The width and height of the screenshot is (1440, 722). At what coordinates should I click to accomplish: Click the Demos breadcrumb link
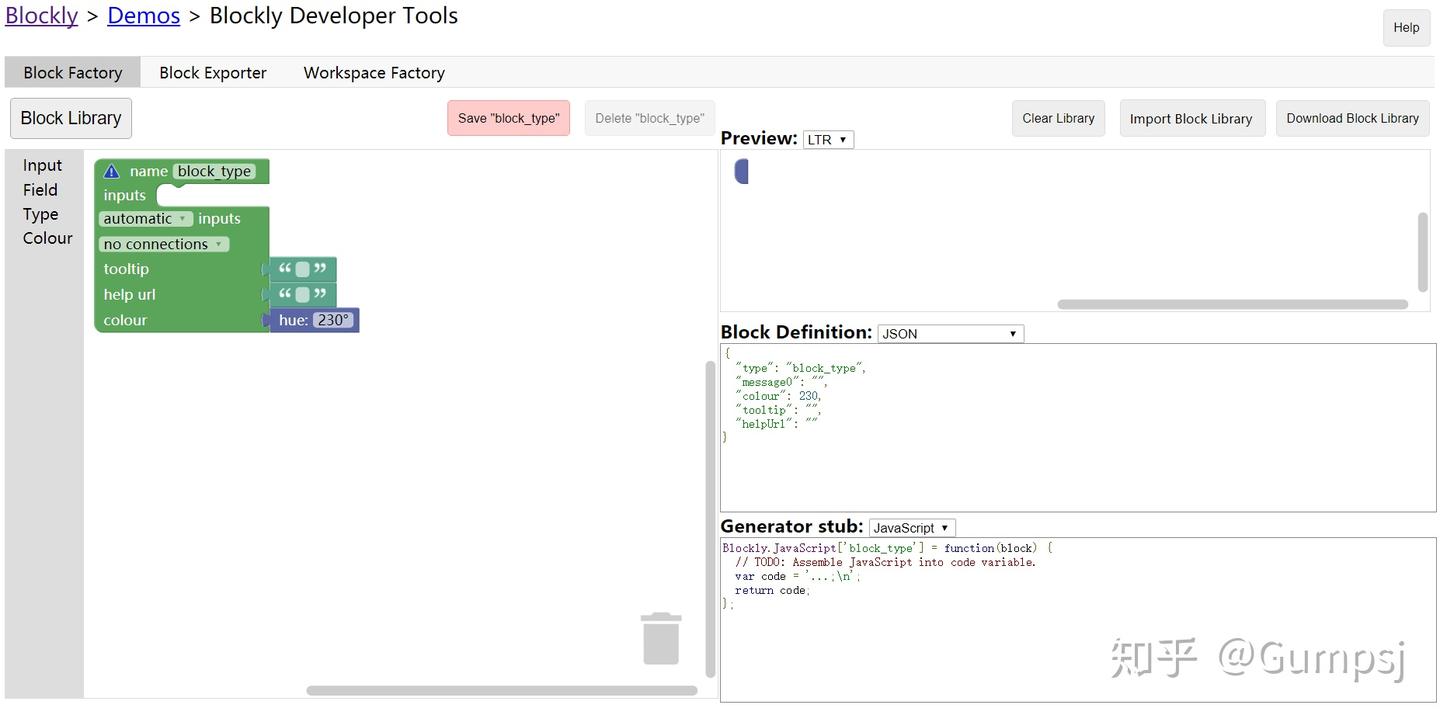(143, 16)
